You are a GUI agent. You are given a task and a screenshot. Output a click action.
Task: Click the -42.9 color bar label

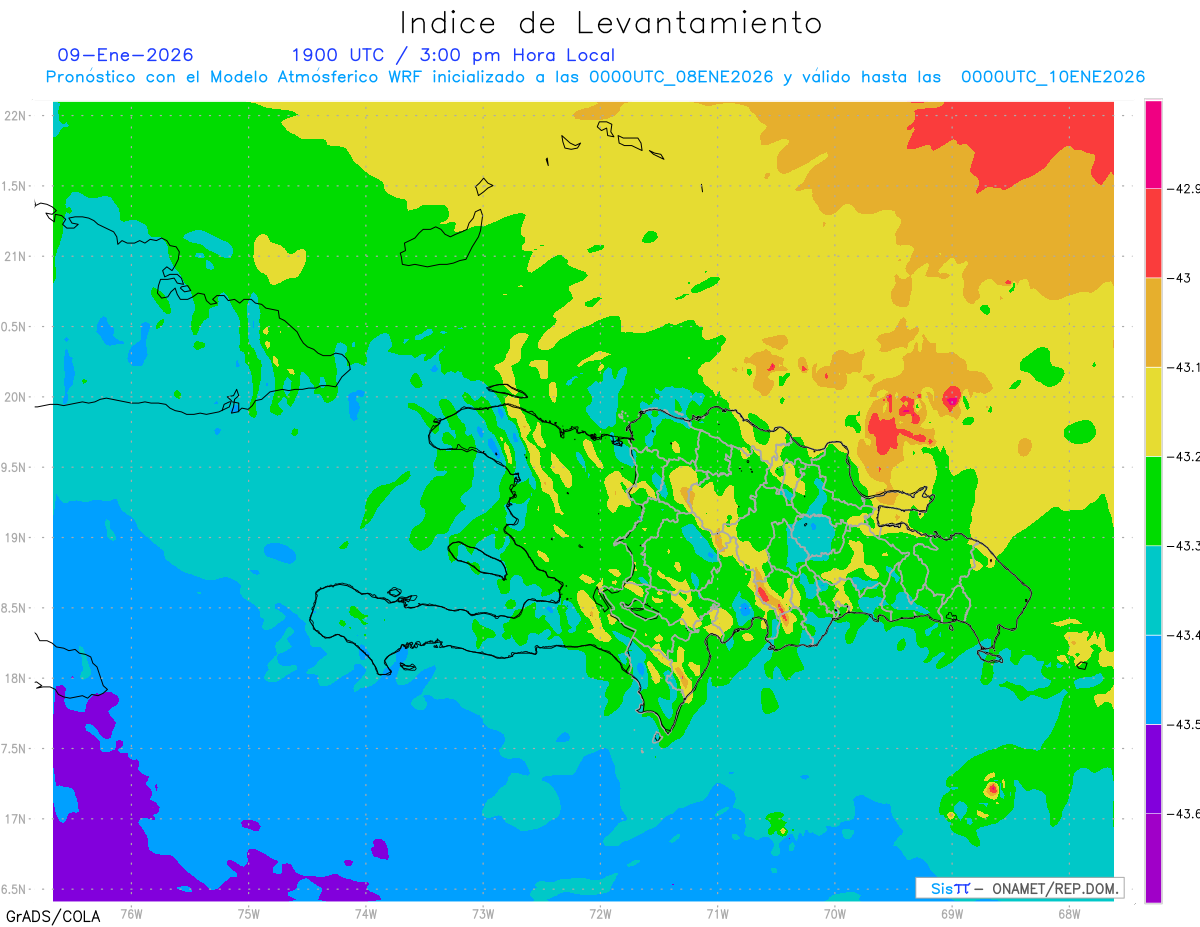click(x=1183, y=188)
